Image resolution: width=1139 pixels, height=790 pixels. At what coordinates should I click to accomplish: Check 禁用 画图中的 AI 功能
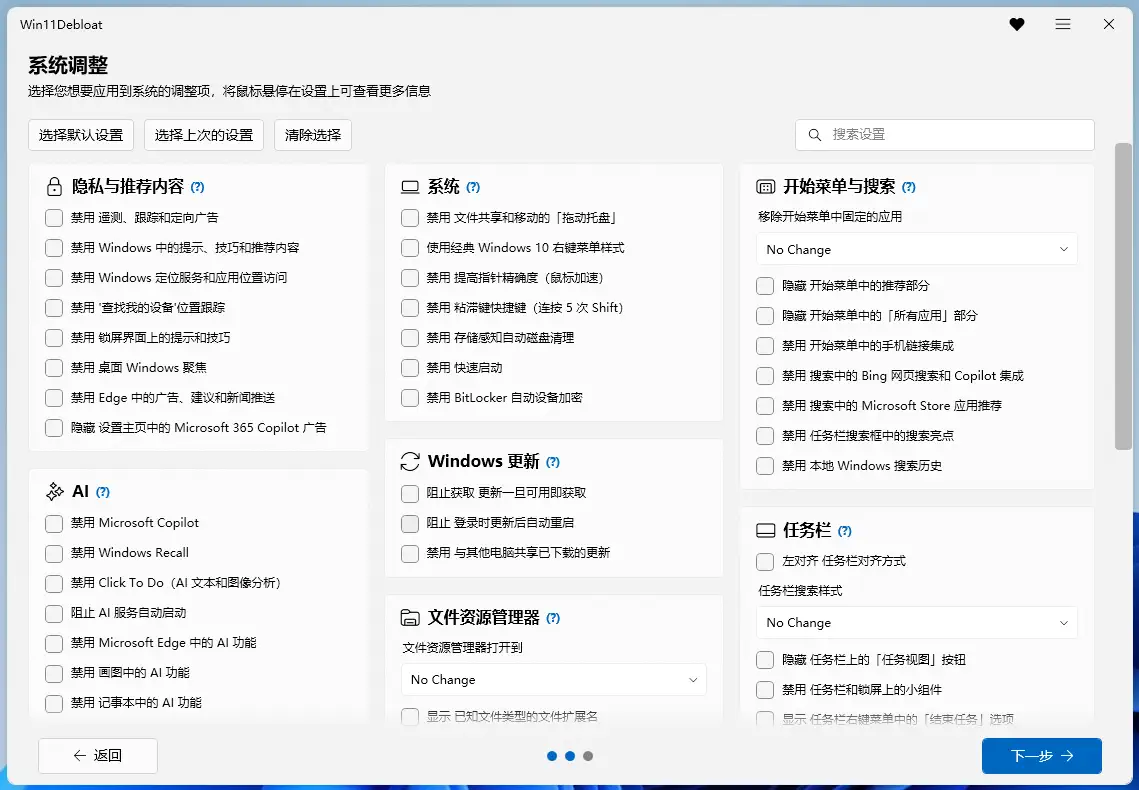(54, 673)
